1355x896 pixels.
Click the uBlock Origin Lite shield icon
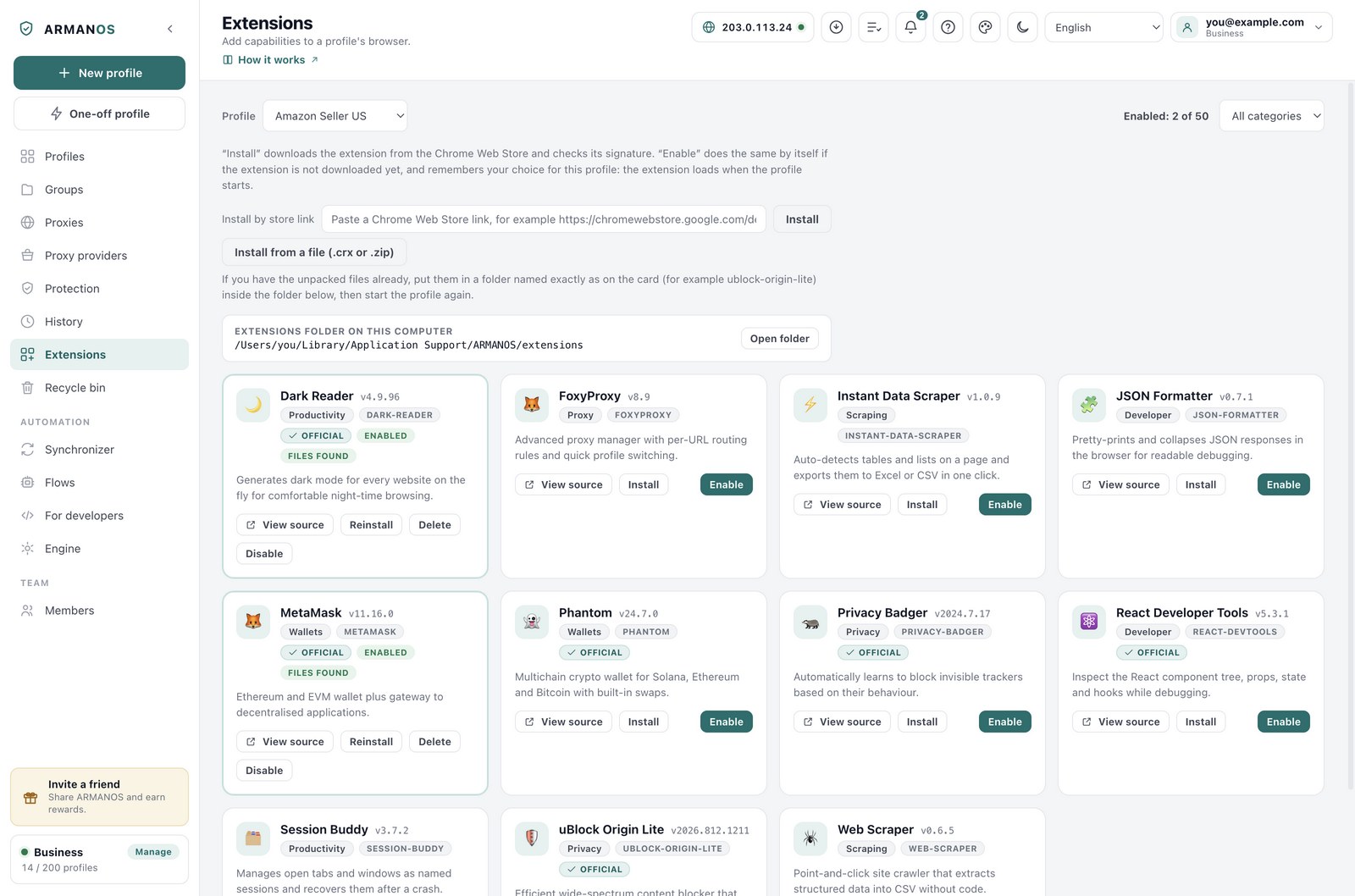[532, 838]
